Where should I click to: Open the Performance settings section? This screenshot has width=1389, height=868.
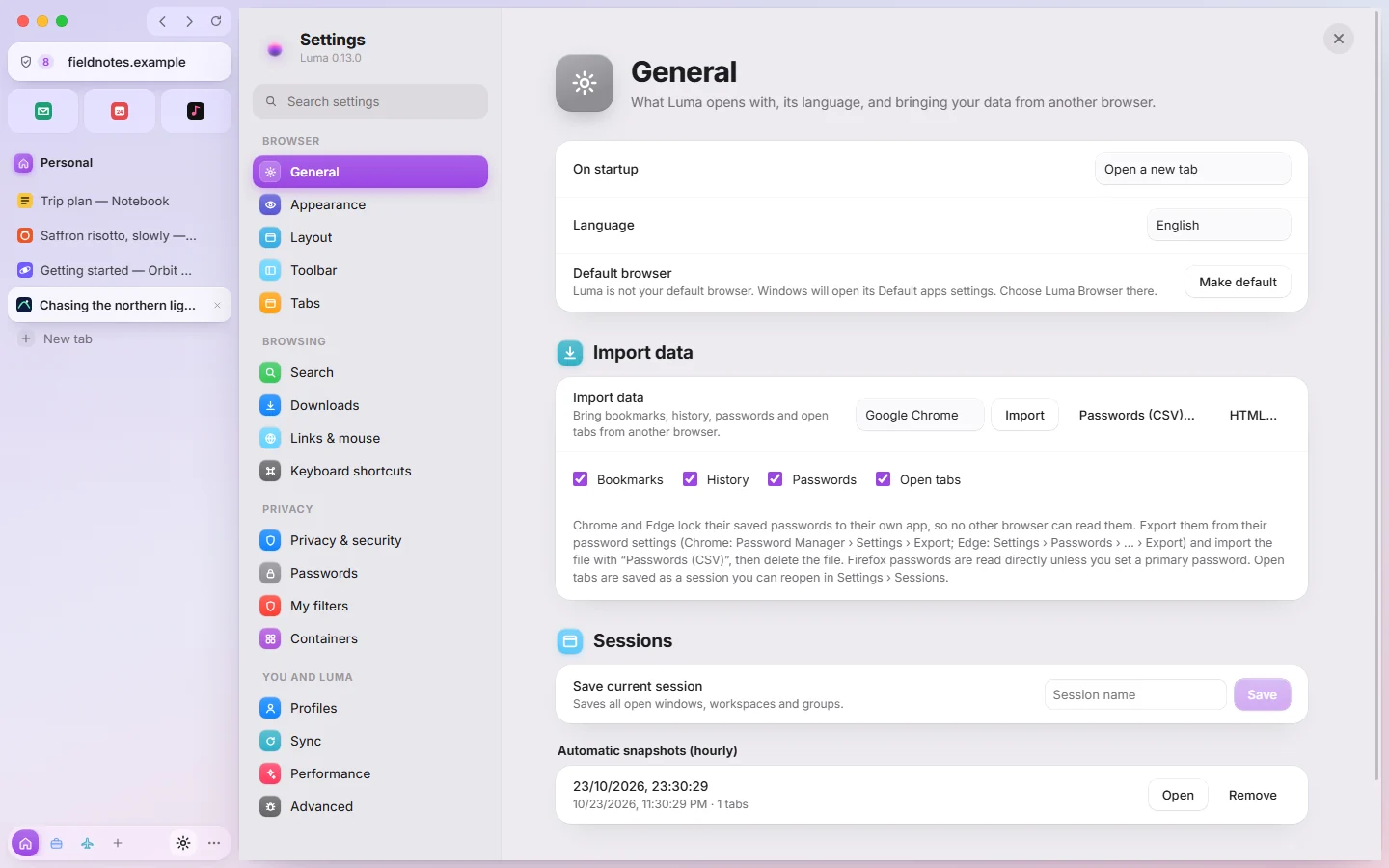(370, 773)
